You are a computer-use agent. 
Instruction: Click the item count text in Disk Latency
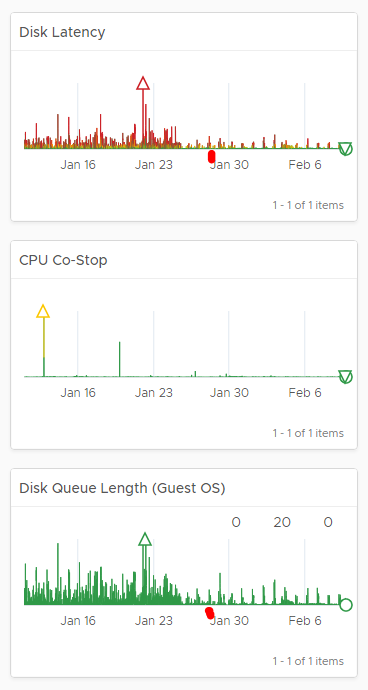308,205
